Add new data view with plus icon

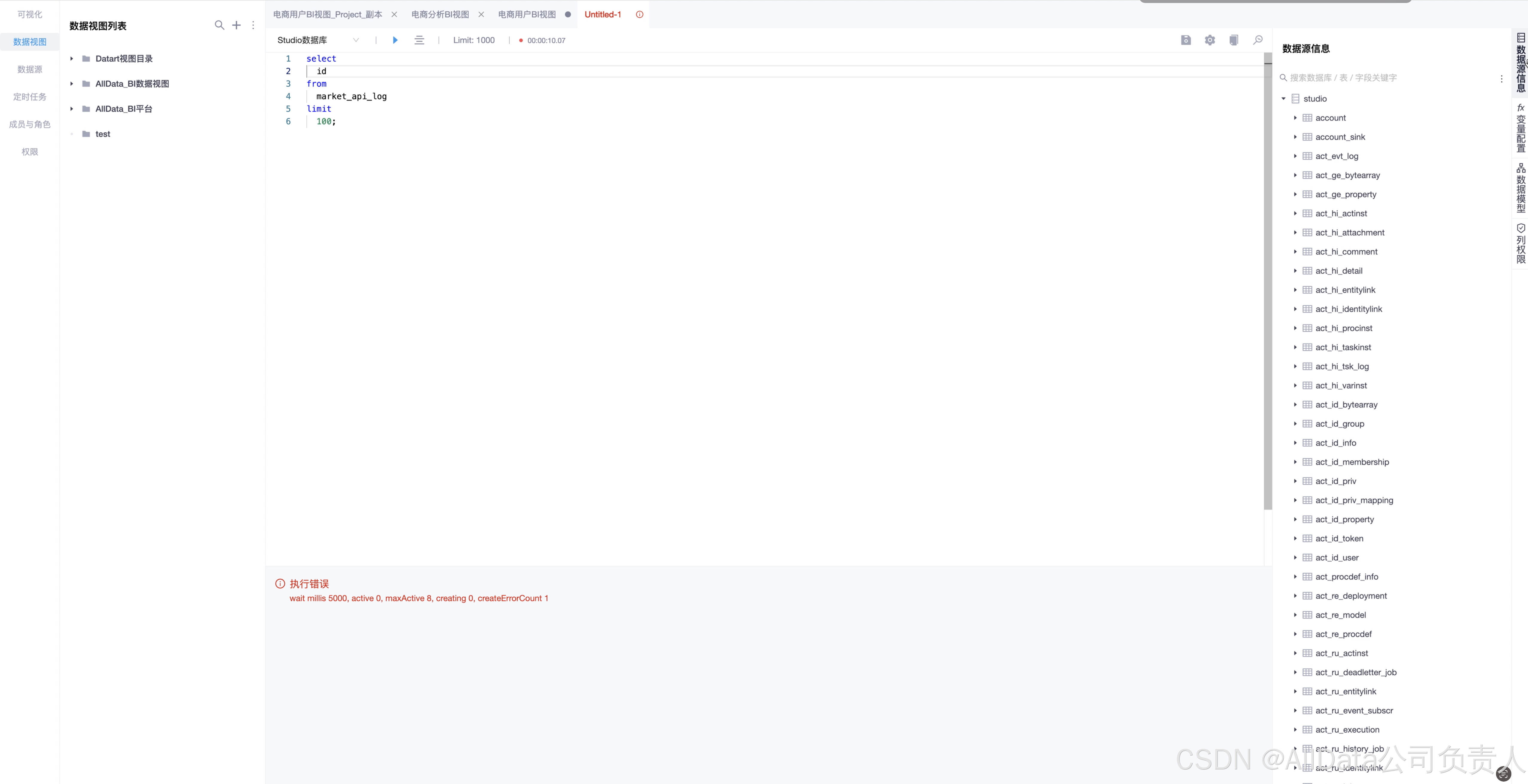236,25
